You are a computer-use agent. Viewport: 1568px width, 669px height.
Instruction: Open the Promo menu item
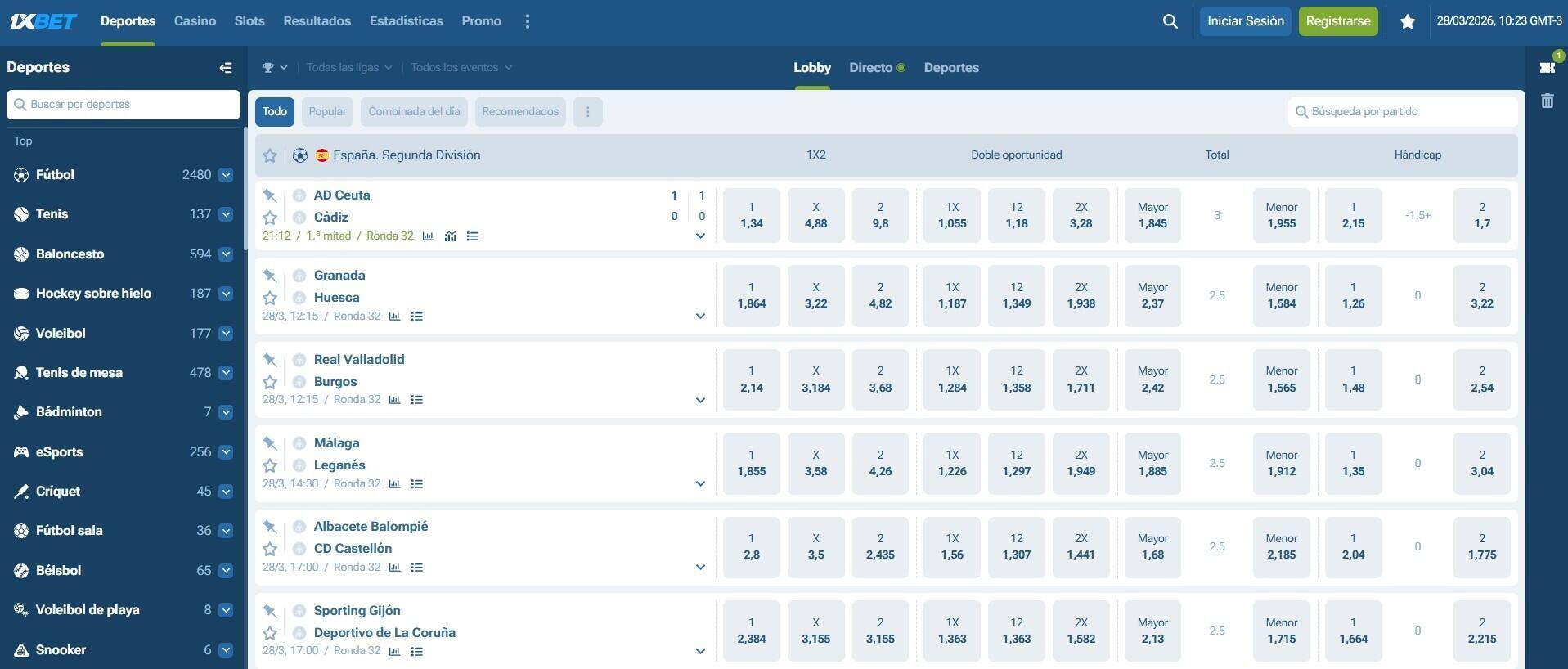pyautogui.click(x=481, y=21)
